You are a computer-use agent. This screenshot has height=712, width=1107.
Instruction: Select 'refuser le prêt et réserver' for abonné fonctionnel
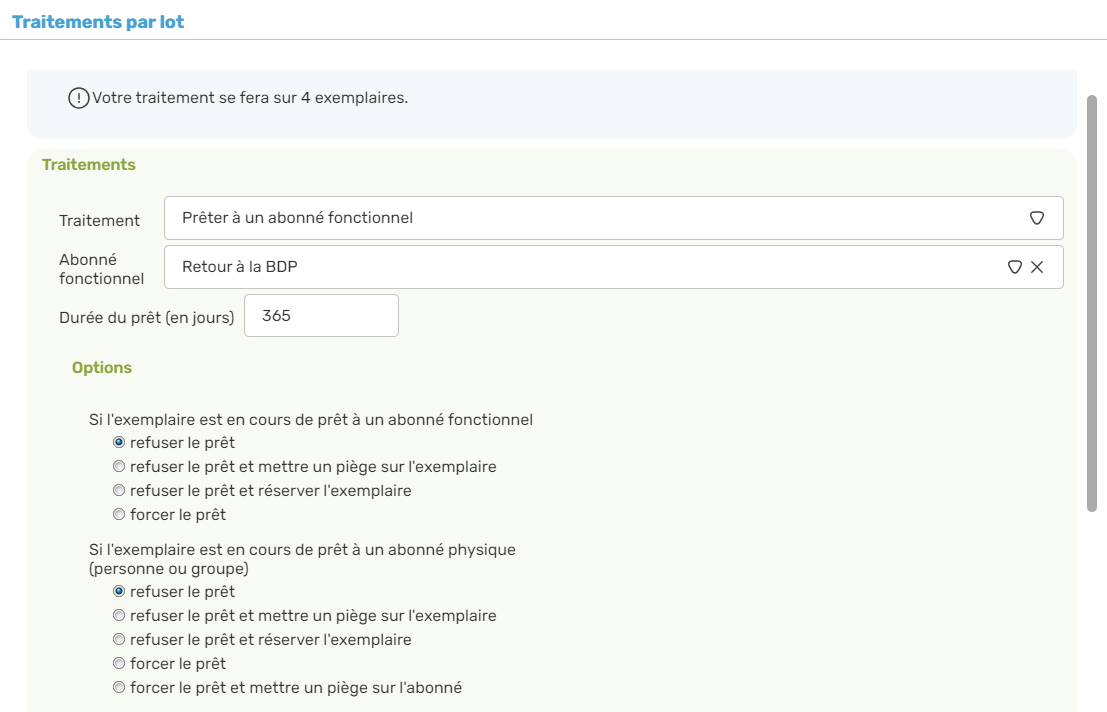[x=119, y=490]
